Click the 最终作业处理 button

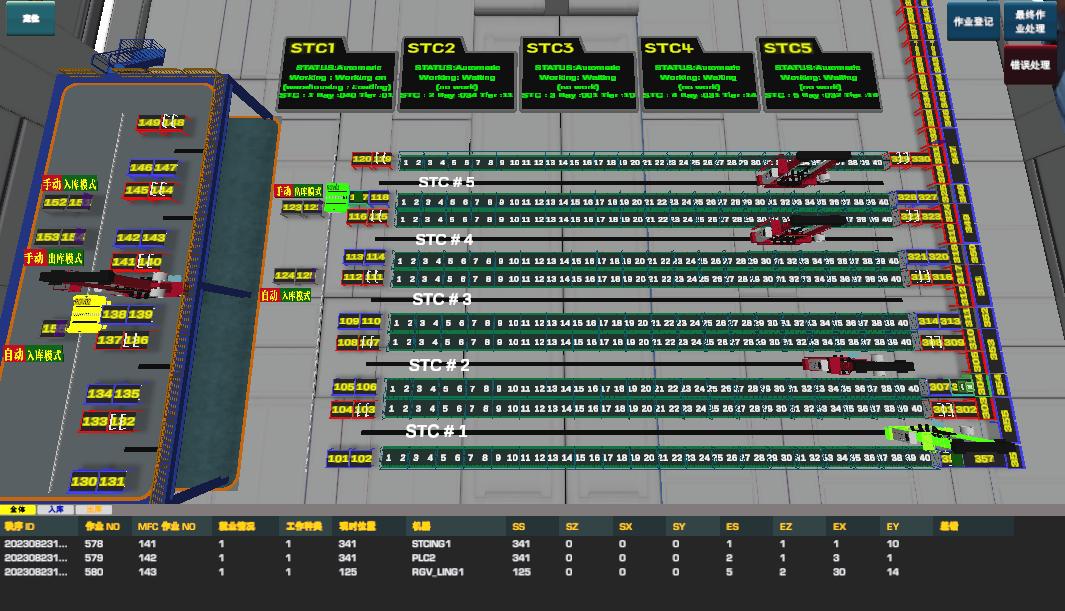pos(1030,22)
